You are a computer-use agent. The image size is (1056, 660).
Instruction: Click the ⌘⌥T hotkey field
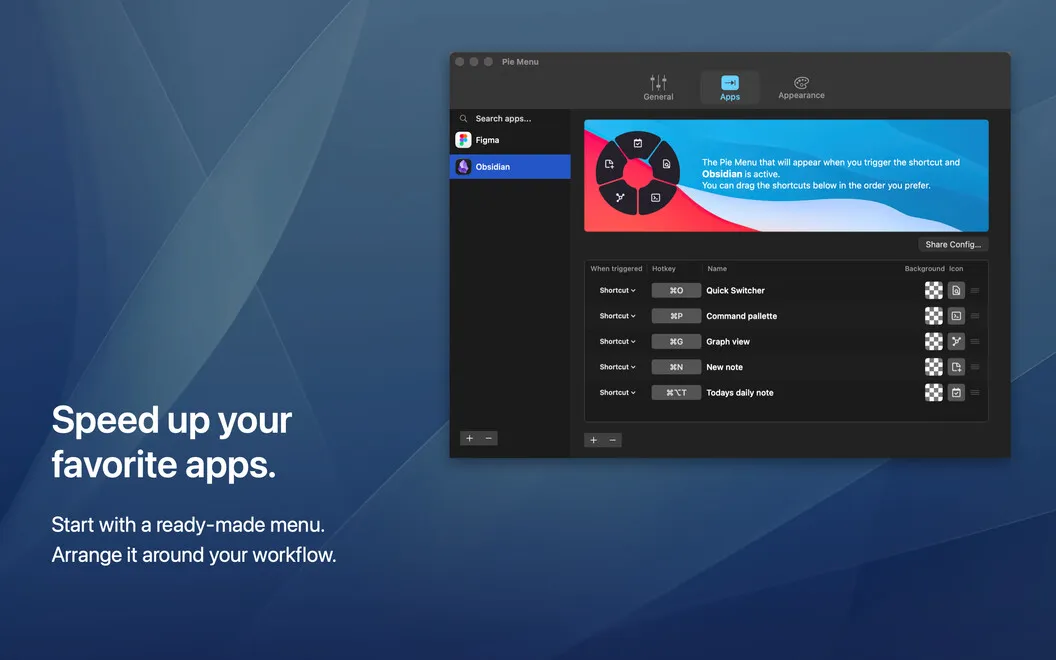tap(676, 393)
